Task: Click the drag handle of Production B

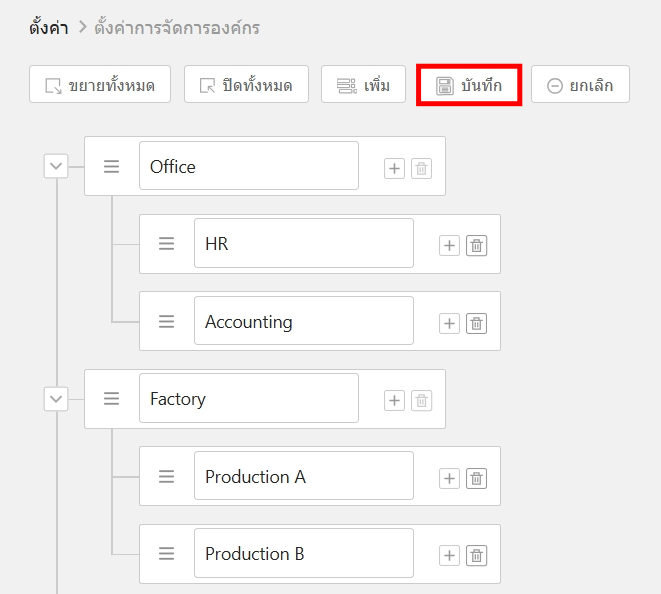Action: tap(167, 554)
